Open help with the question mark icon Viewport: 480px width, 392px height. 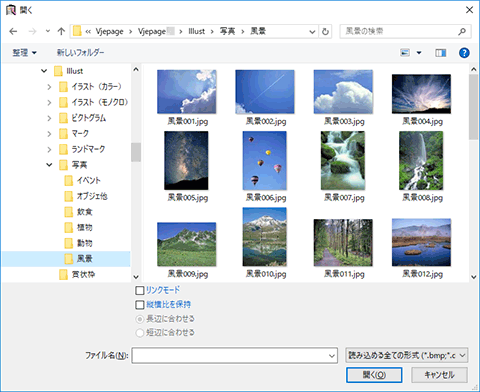tap(464, 53)
